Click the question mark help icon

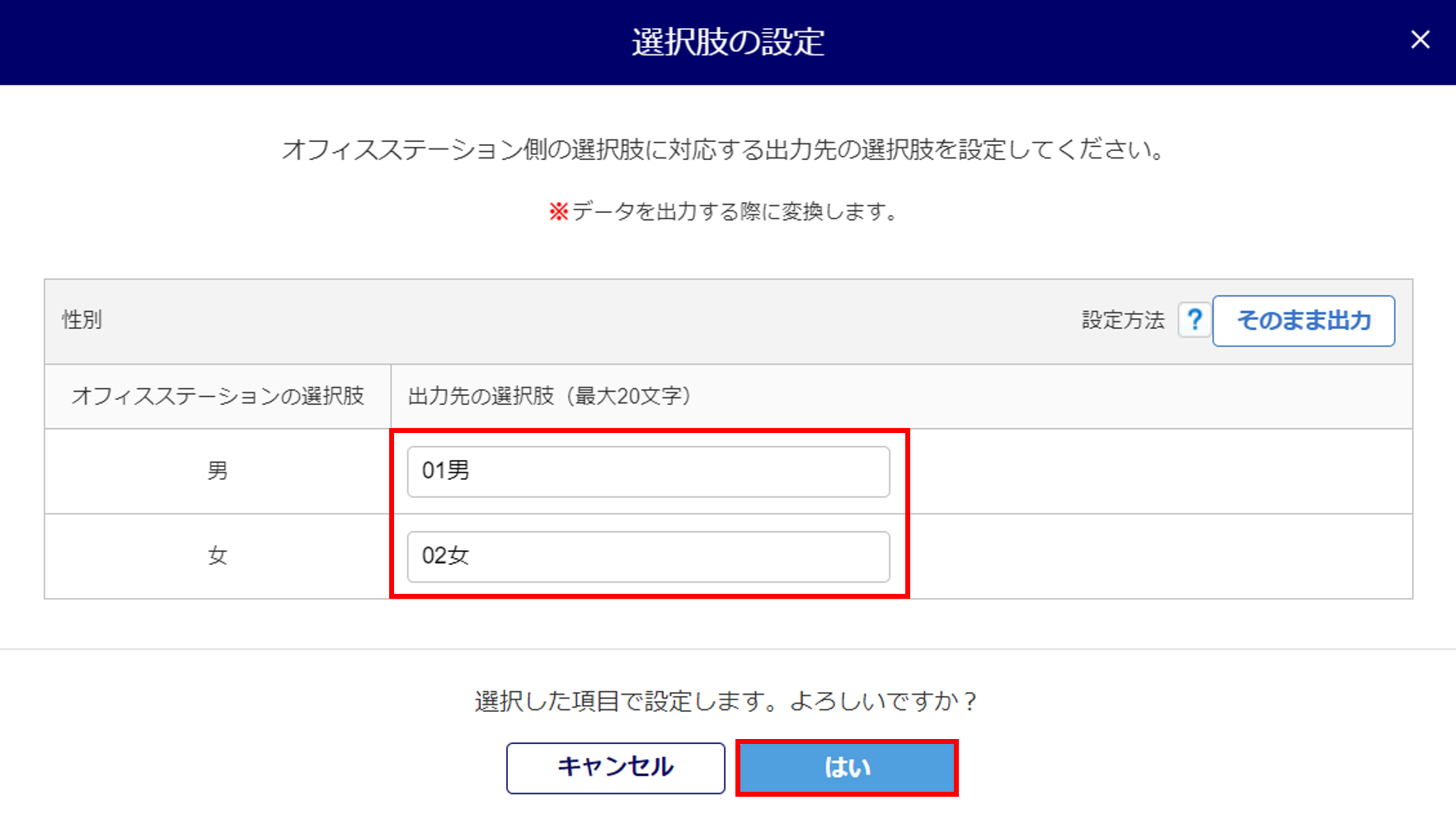tap(1194, 320)
